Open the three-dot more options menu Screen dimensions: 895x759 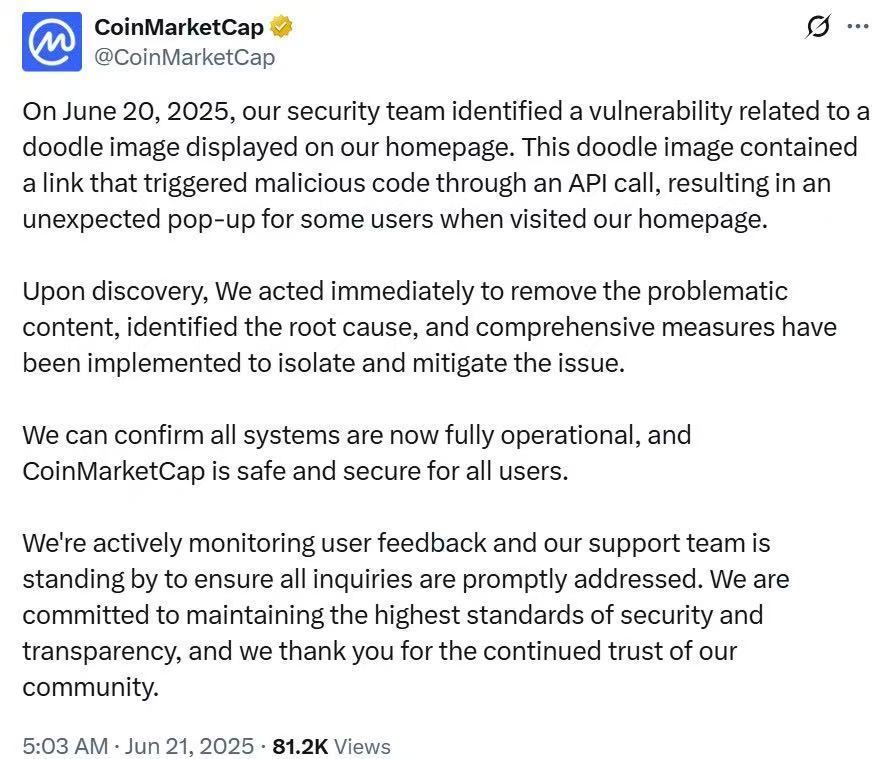tap(858, 28)
